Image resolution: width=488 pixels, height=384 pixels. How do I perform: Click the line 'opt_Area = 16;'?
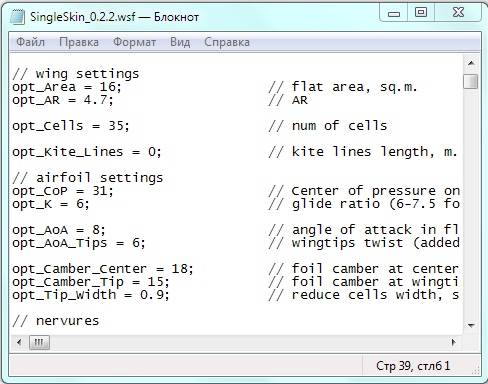(x=67, y=87)
